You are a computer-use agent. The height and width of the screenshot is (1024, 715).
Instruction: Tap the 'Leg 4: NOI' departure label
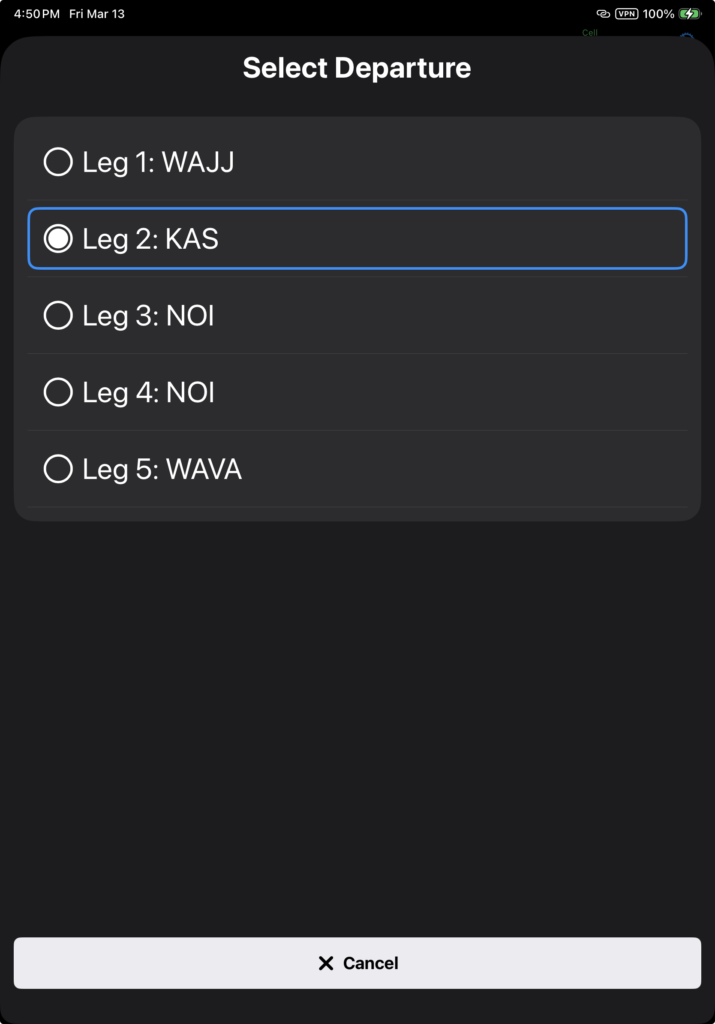[x=148, y=393]
